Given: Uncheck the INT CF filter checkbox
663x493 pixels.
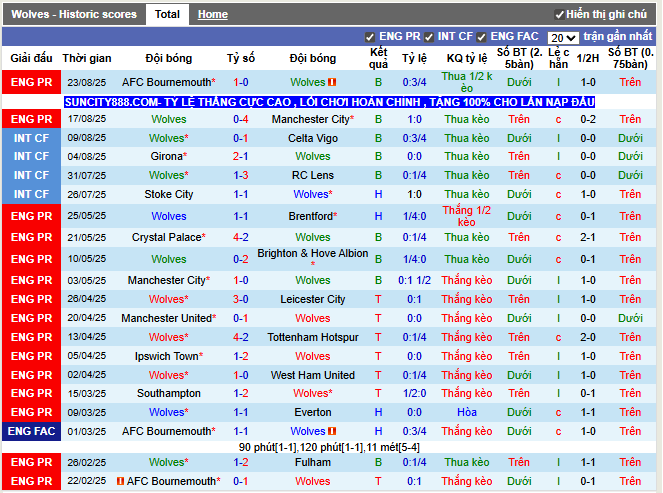Looking at the screenshot, I should (429, 37).
